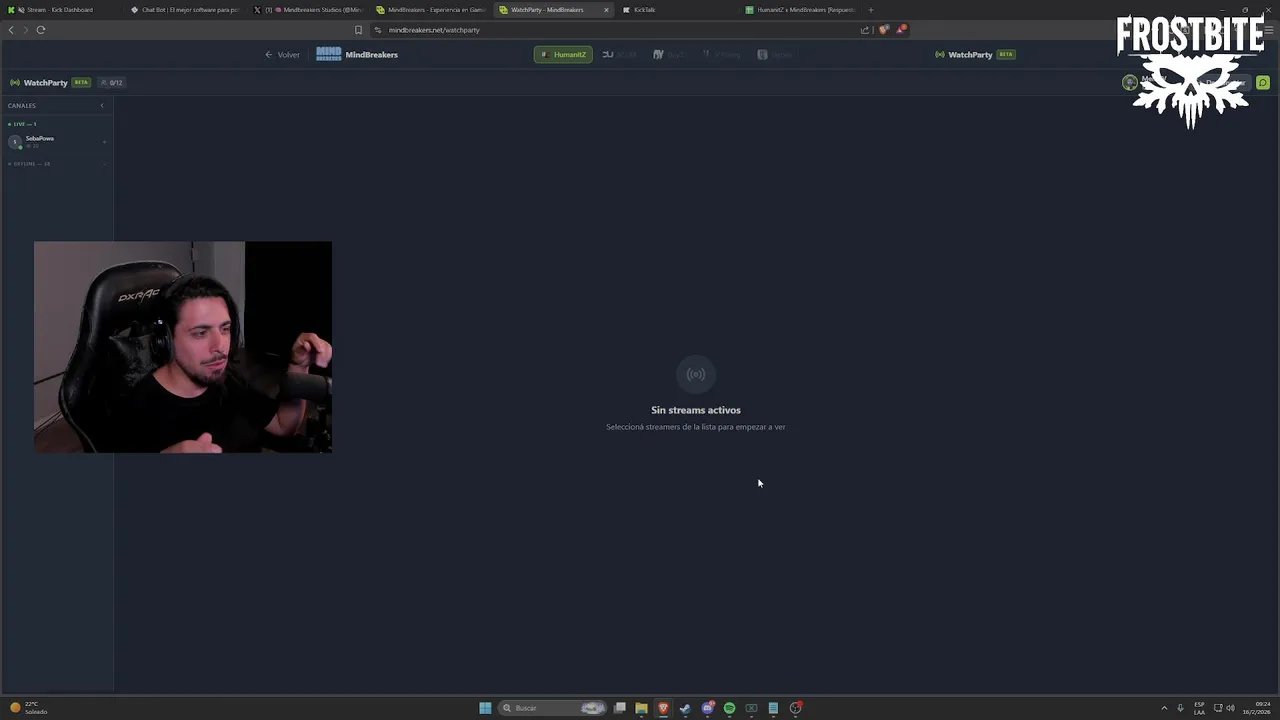Viewport: 1280px width, 720px height.
Task: Click the 0/12 viewers counter badge
Action: [x=111, y=83]
